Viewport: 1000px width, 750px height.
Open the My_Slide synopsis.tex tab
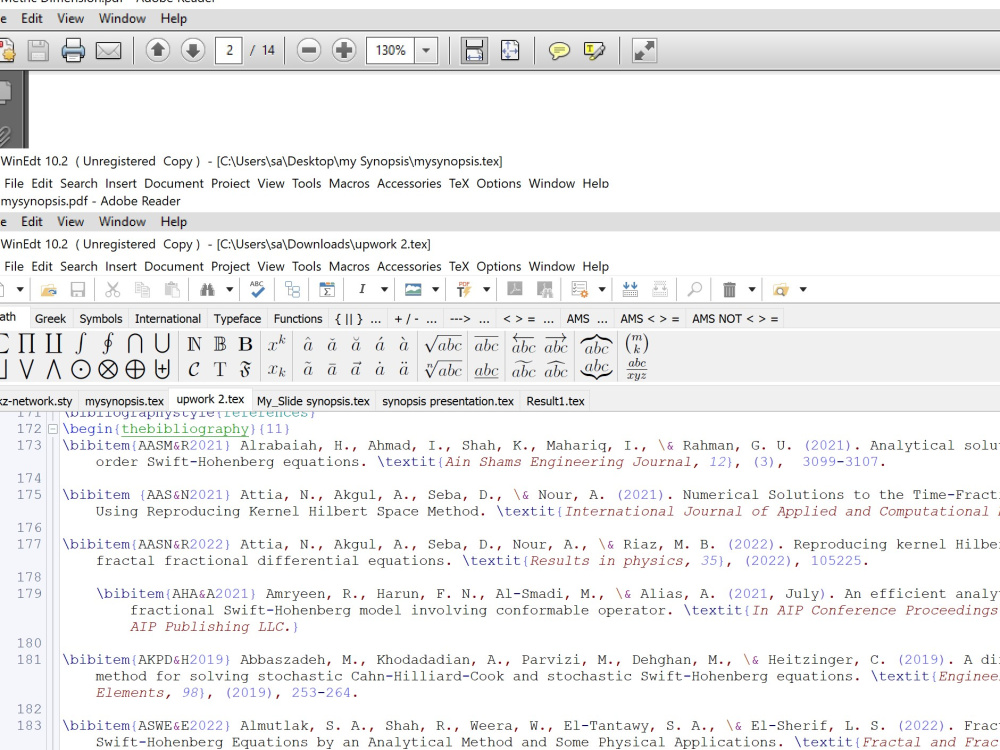pos(313,401)
